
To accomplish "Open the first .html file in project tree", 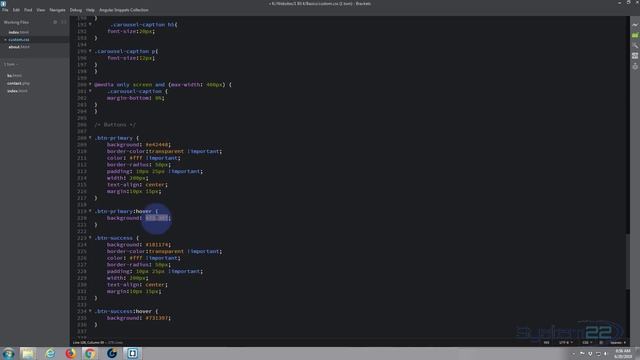I will coord(14,76).
